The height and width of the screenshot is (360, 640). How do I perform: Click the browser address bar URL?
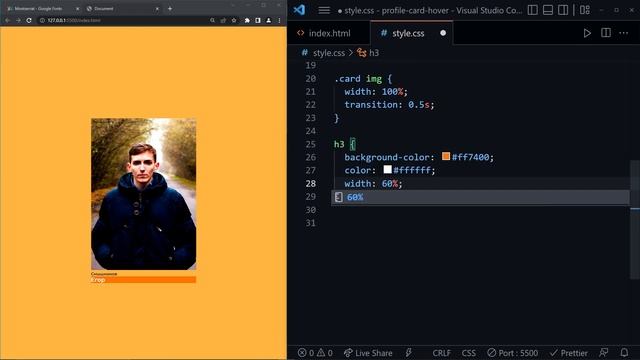(x=74, y=20)
